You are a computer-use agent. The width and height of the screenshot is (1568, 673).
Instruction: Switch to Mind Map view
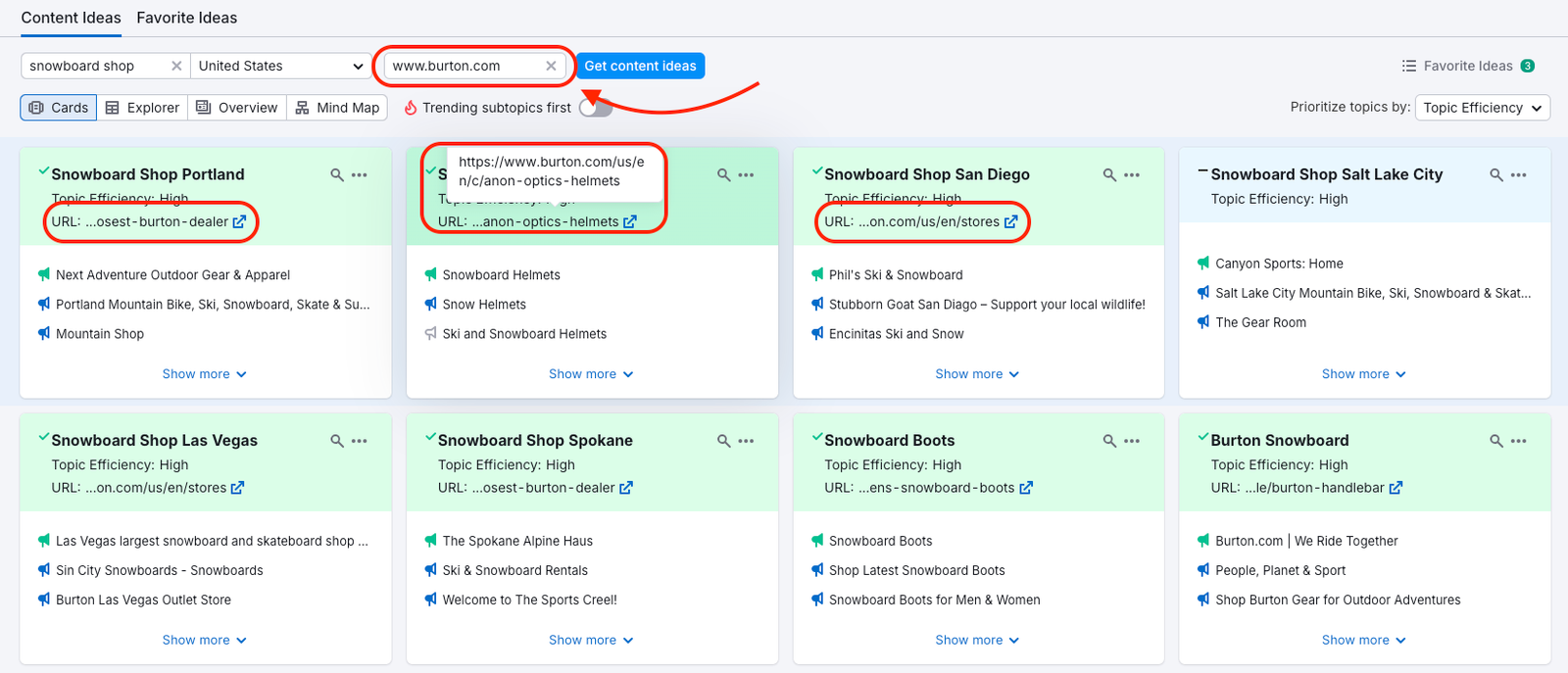click(337, 108)
